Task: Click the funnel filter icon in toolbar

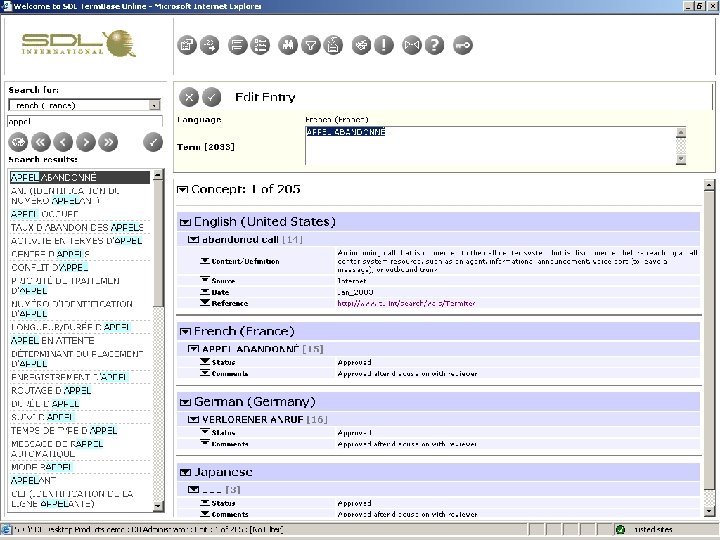Action: (x=311, y=45)
